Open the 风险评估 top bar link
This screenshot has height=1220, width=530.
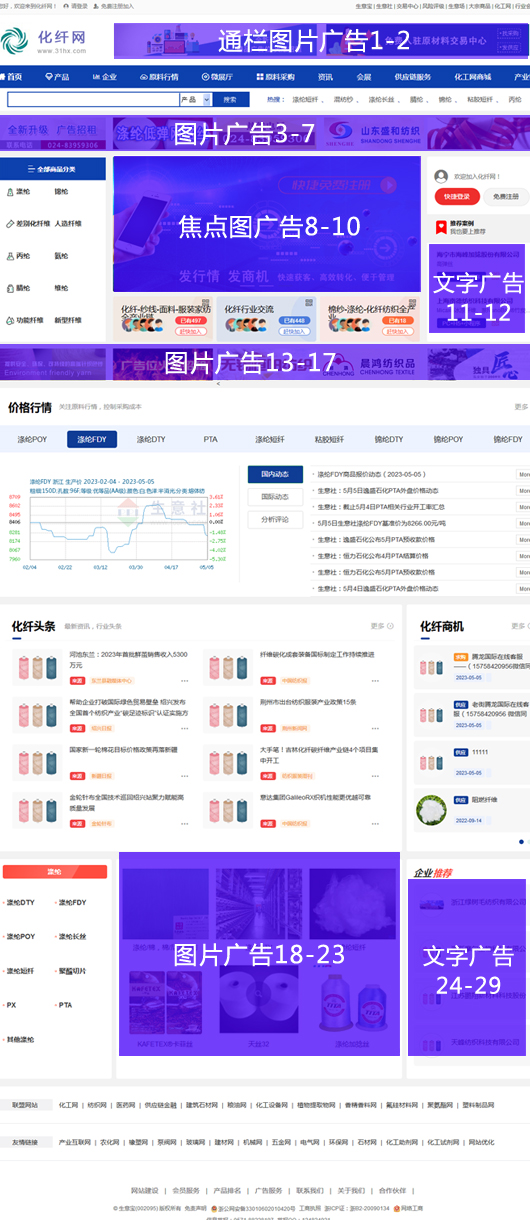432,6
